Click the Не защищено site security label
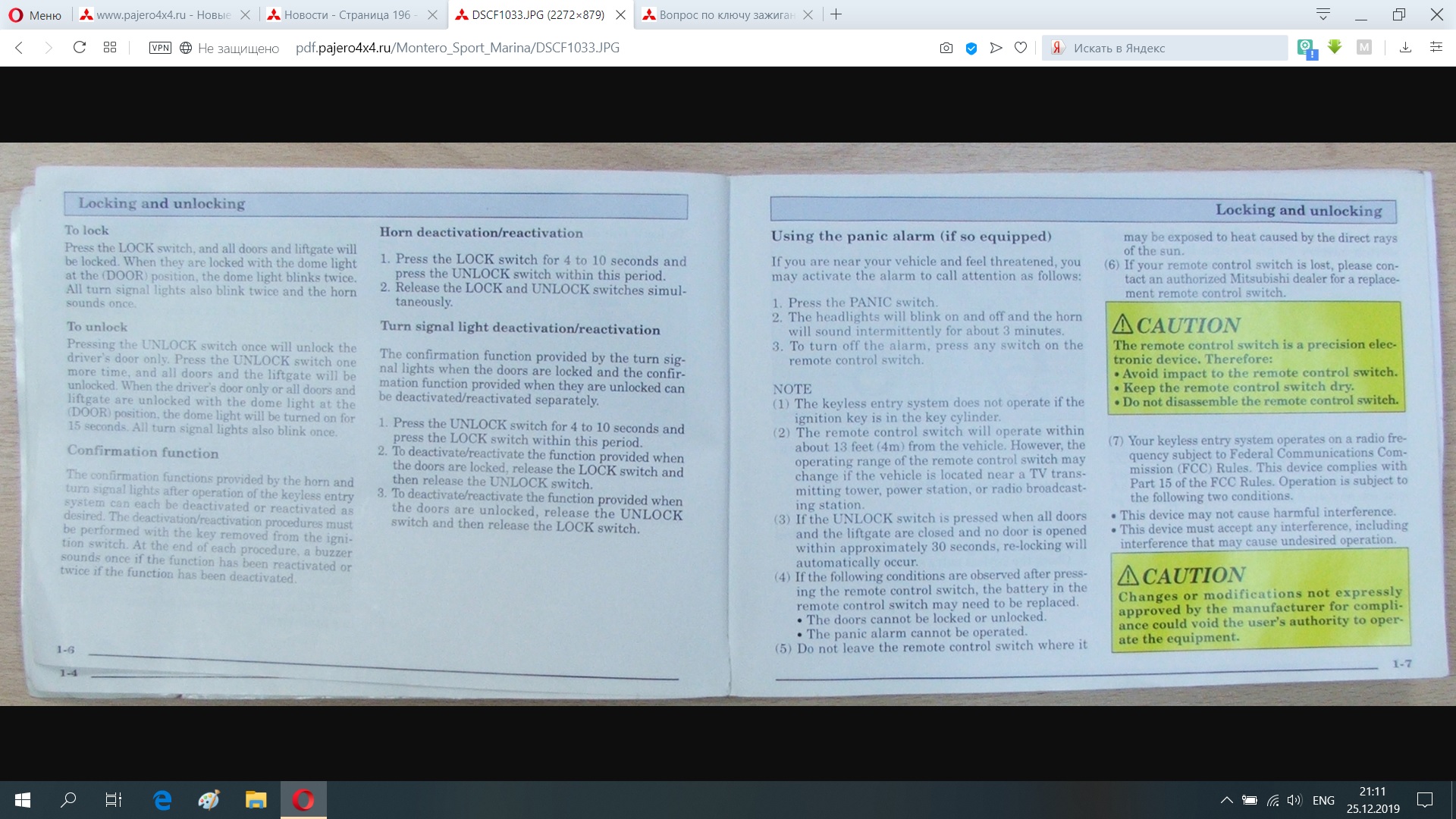The height and width of the screenshot is (819, 1456). coord(237,48)
